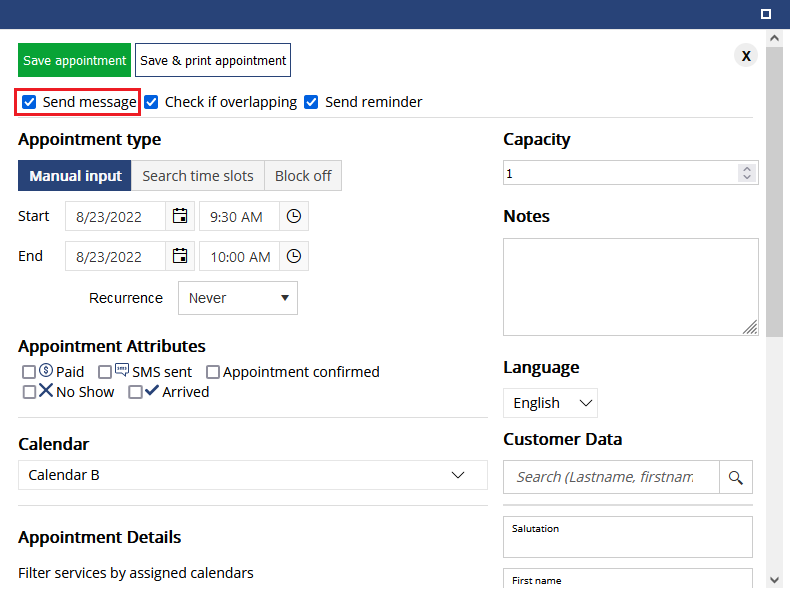Click inside the Notes text area

pos(630,287)
